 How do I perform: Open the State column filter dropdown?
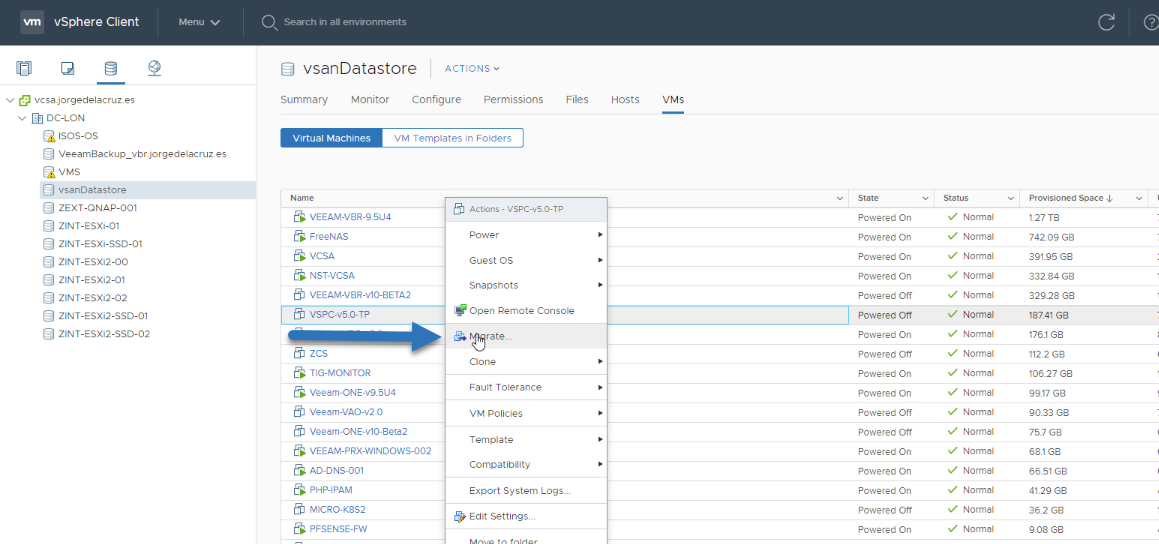point(925,199)
